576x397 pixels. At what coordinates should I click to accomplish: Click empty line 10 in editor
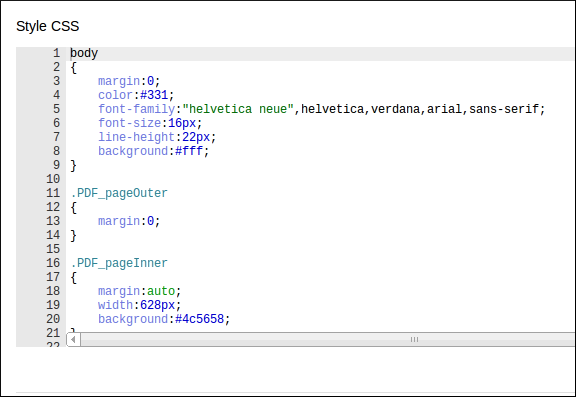[320, 179]
